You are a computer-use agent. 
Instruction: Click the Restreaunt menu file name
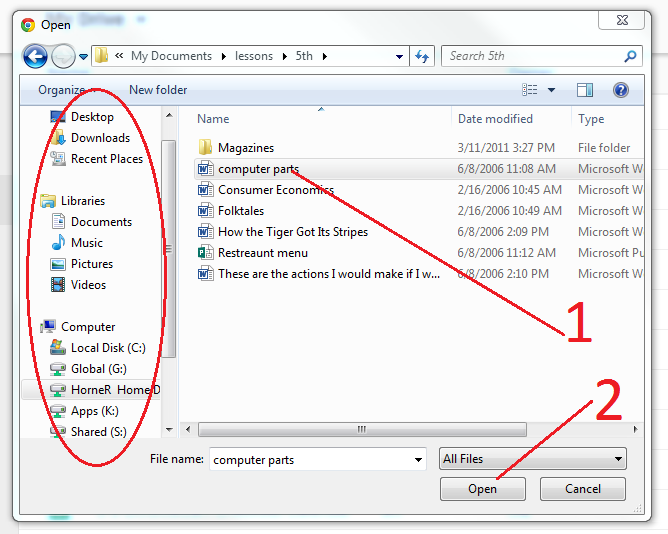point(263,253)
